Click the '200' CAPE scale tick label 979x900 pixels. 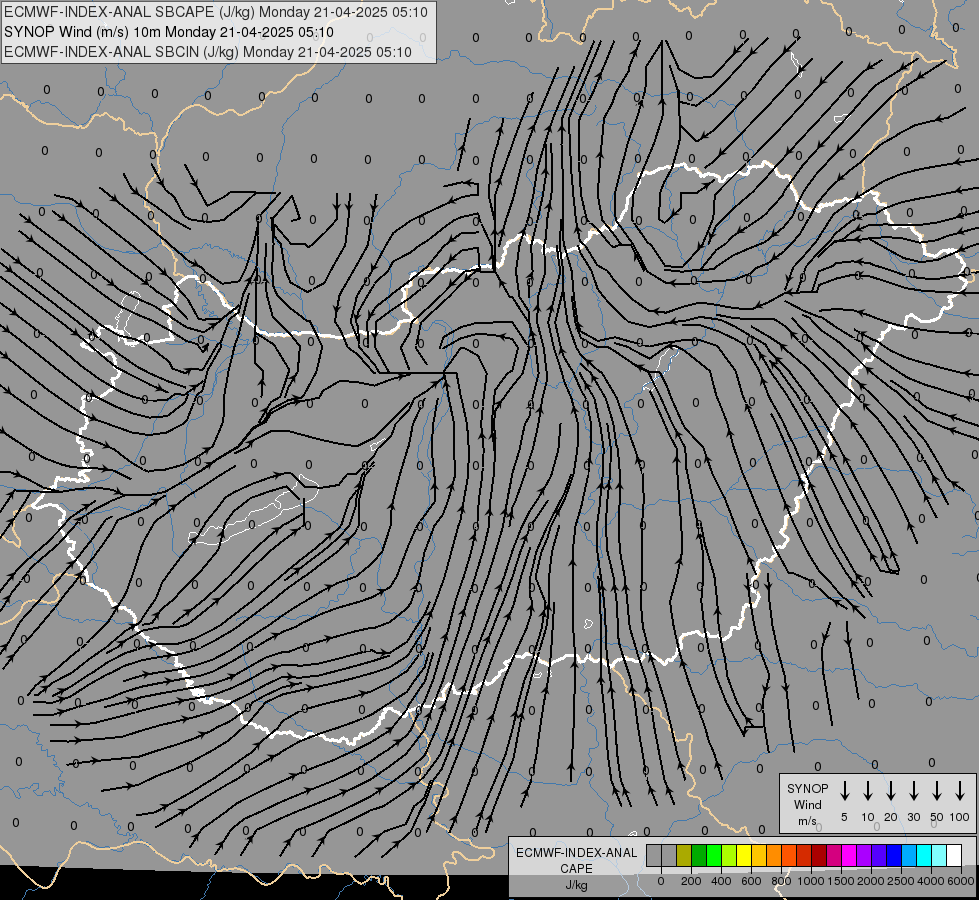[x=691, y=881]
